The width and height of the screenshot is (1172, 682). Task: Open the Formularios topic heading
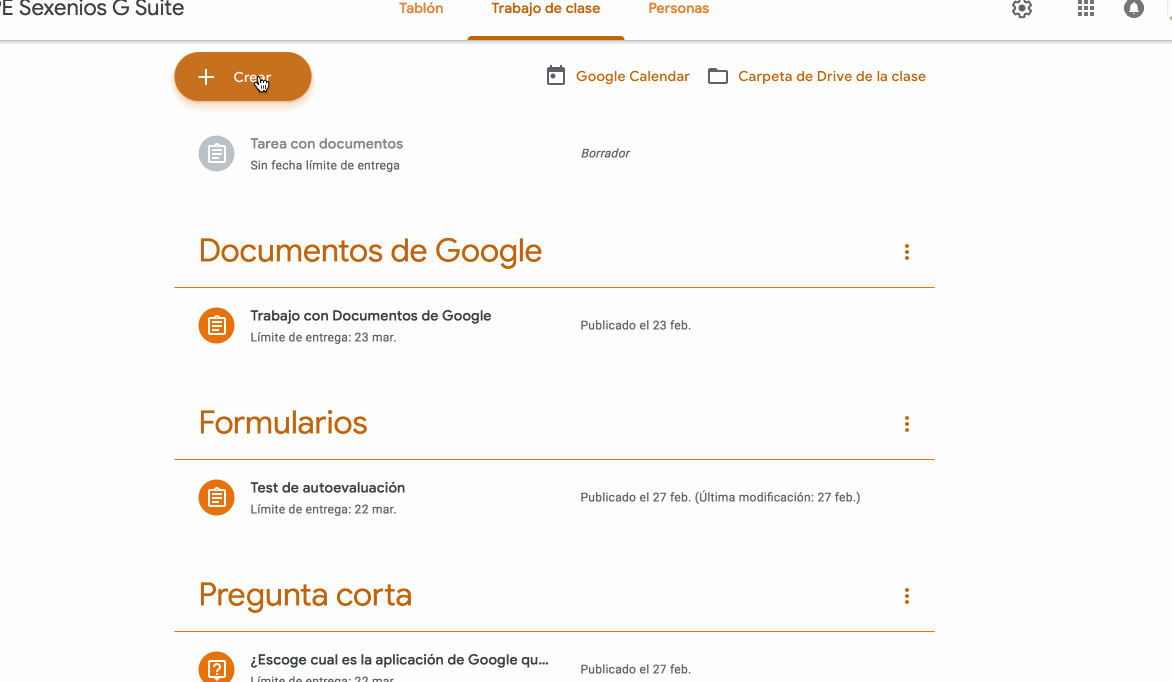(283, 423)
